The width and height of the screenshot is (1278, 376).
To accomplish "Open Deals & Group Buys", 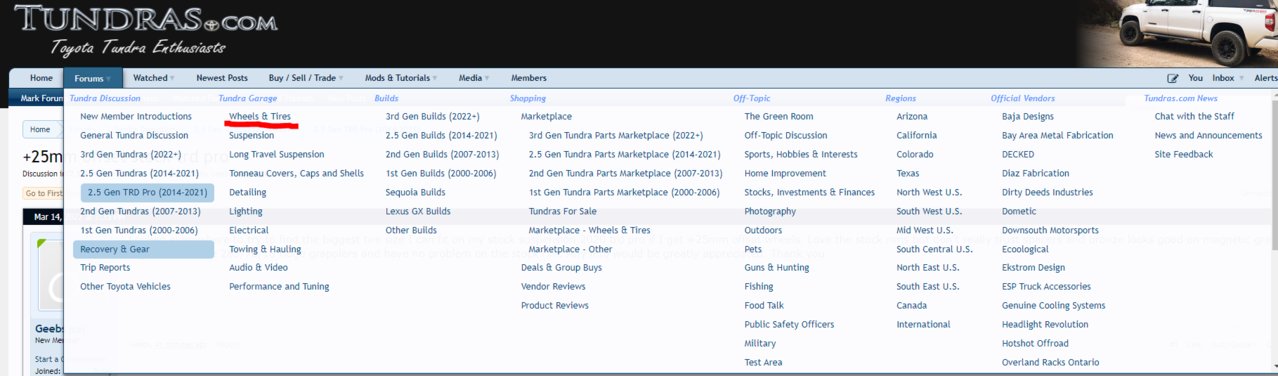I will coord(561,267).
